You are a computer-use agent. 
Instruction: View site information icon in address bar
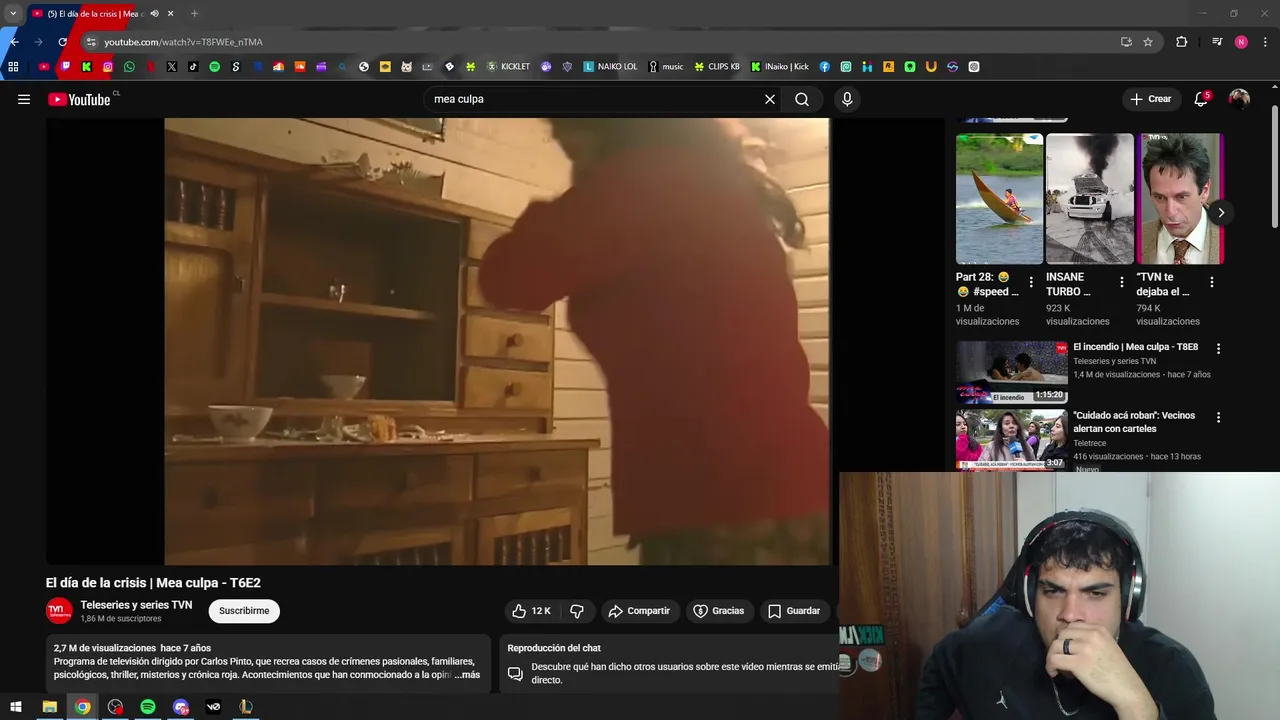click(x=91, y=42)
